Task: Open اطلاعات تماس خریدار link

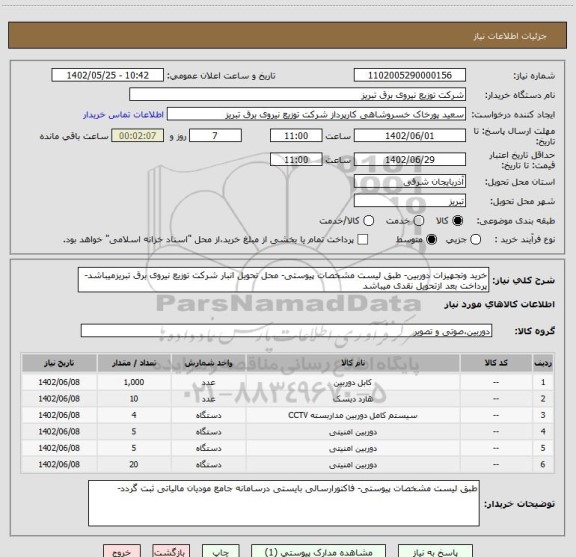Action: 123,115
